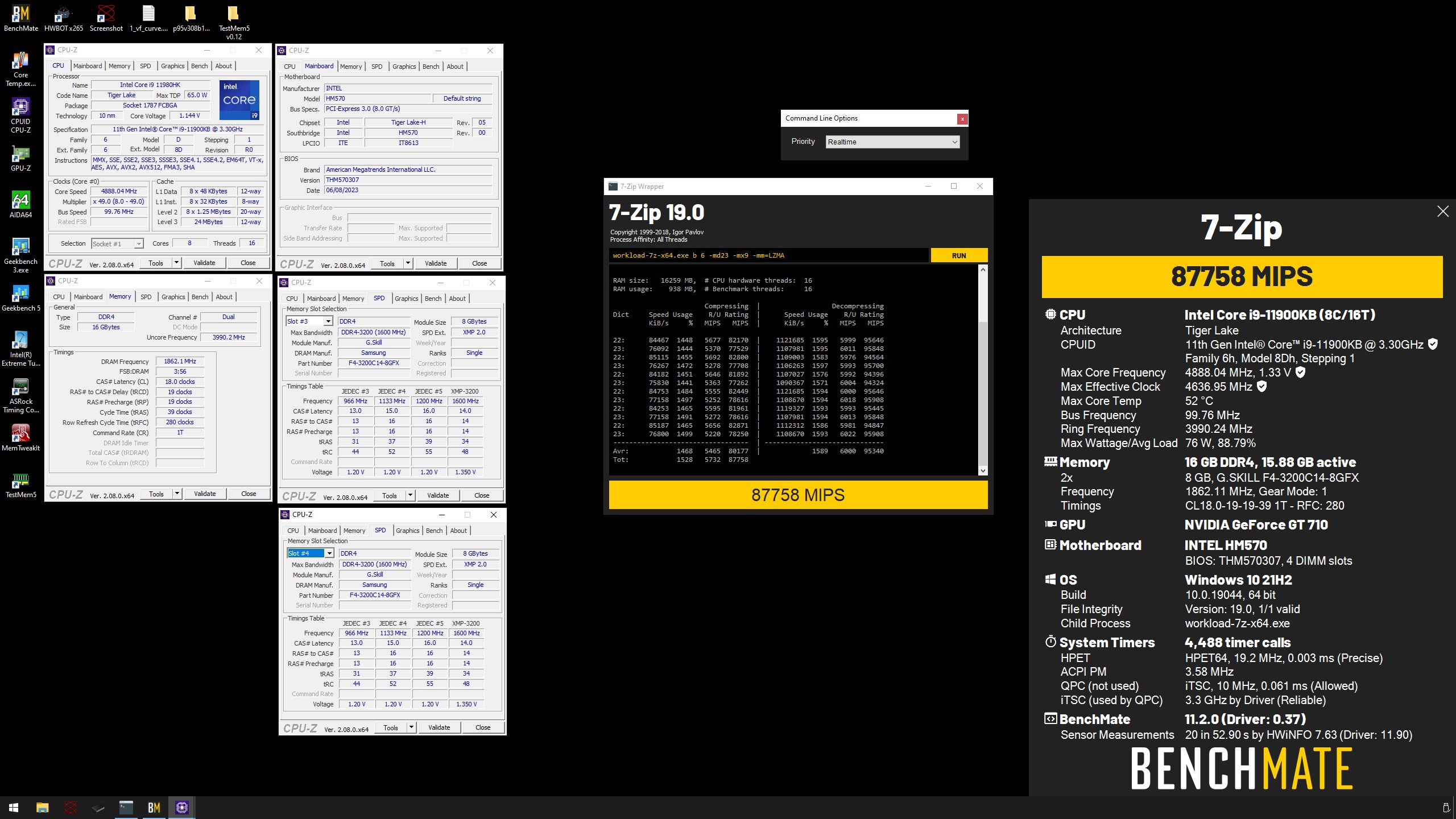Open the Slot #4 memory slot dropdown

tap(311, 553)
